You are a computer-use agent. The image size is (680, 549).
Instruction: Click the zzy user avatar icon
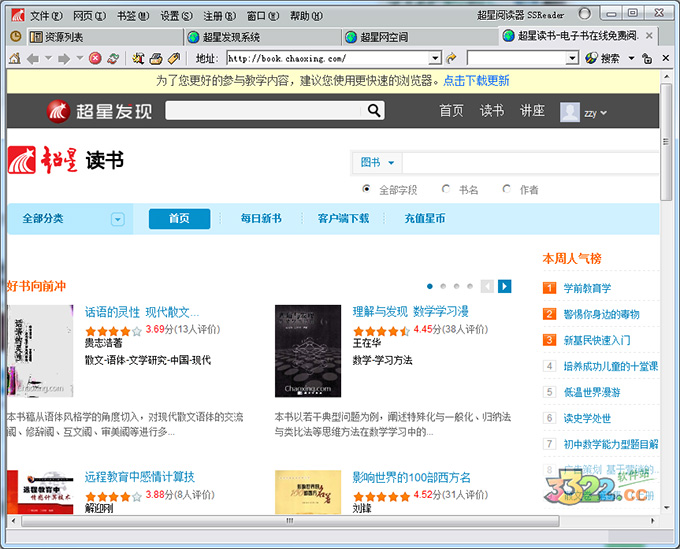(570, 112)
